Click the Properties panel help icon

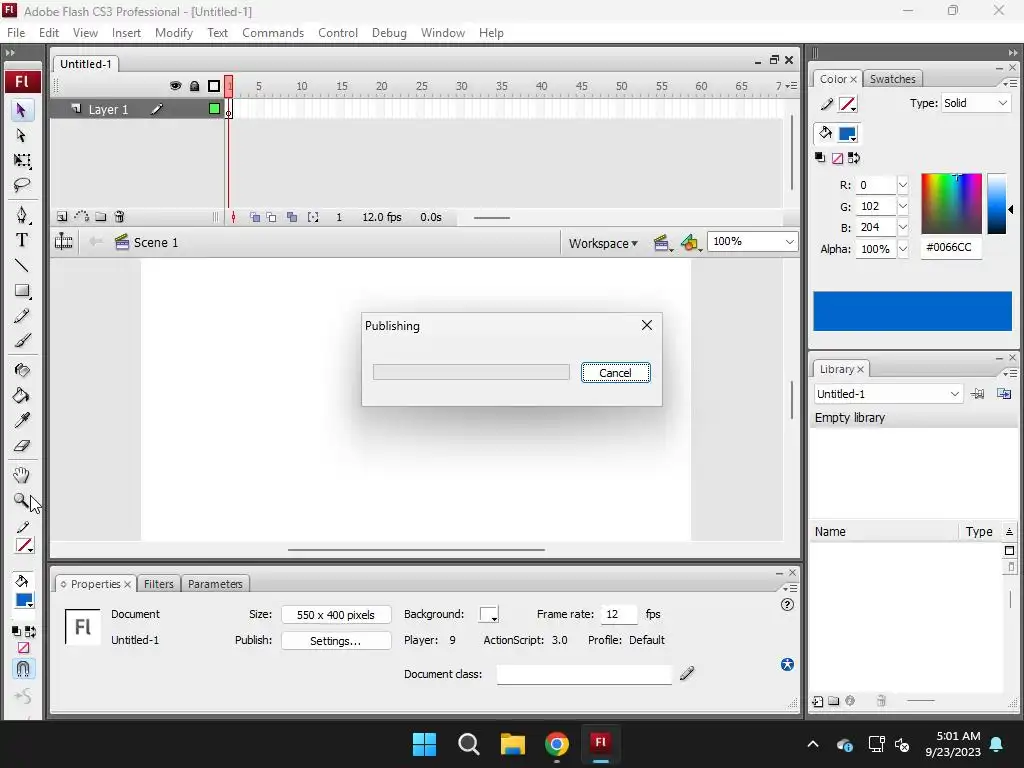pyautogui.click(x=787, y=605)
